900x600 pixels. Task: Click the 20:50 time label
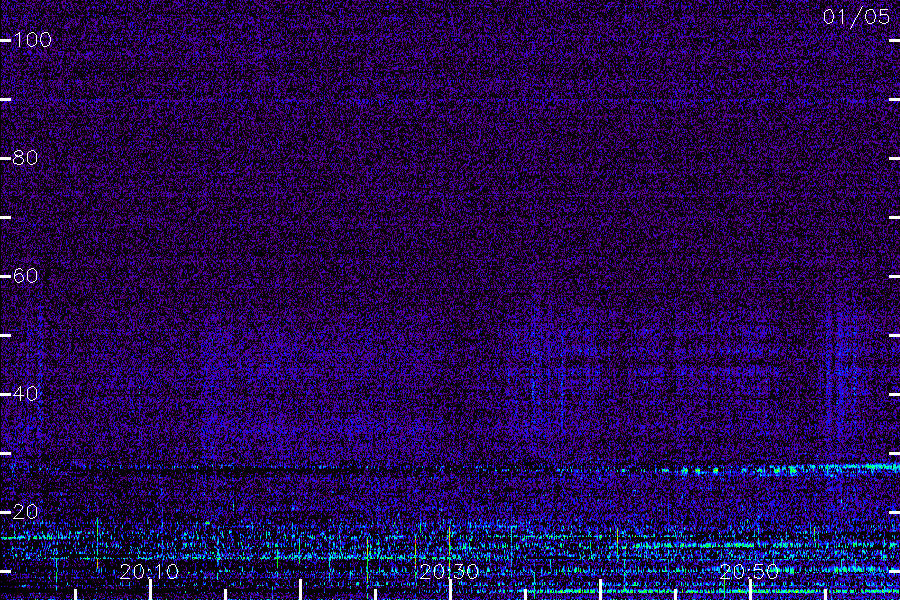pyautogui.click(x=750, y=571)
